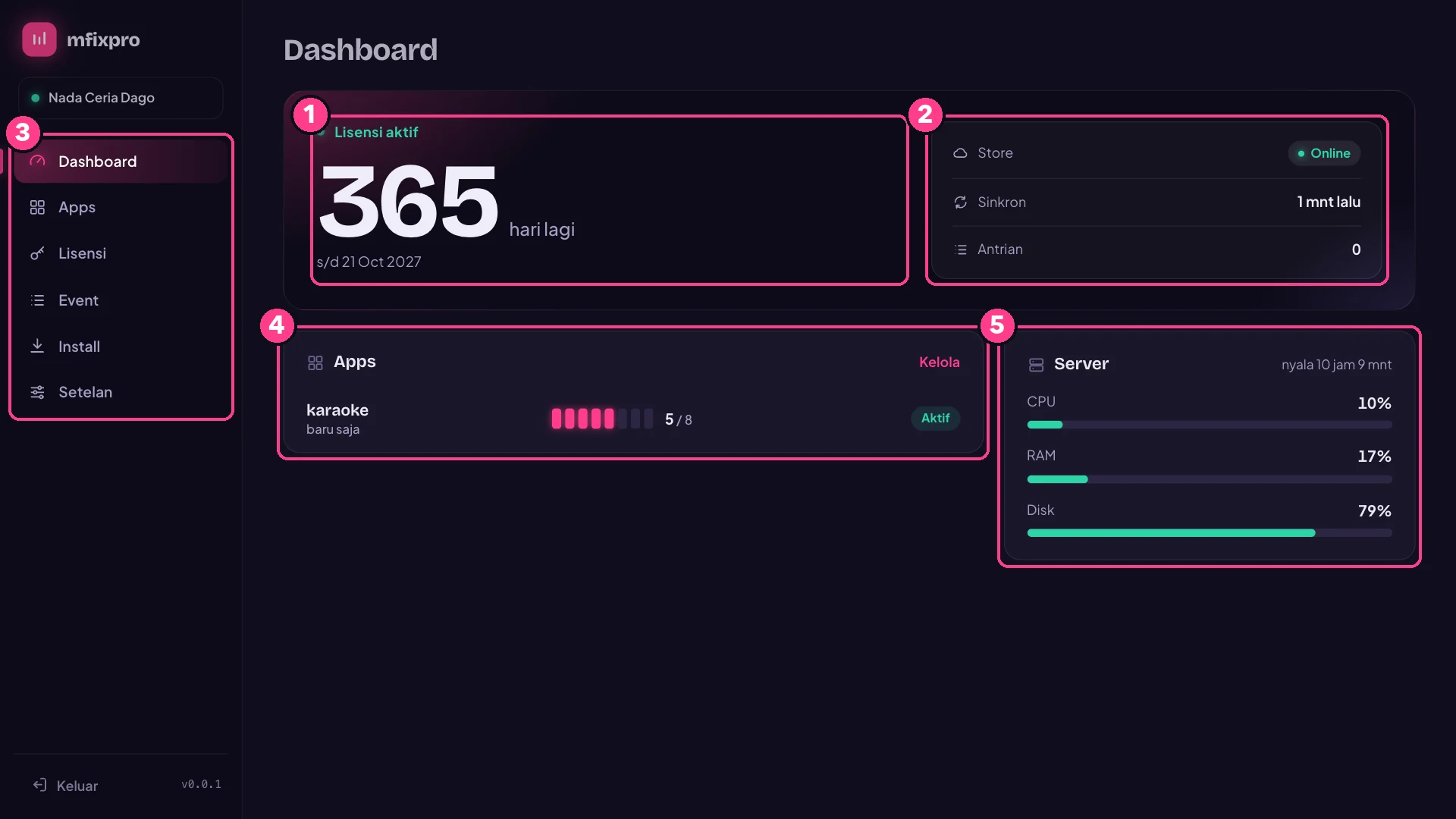Click the '1 mnt lalu' sync value

(1328, 202)
